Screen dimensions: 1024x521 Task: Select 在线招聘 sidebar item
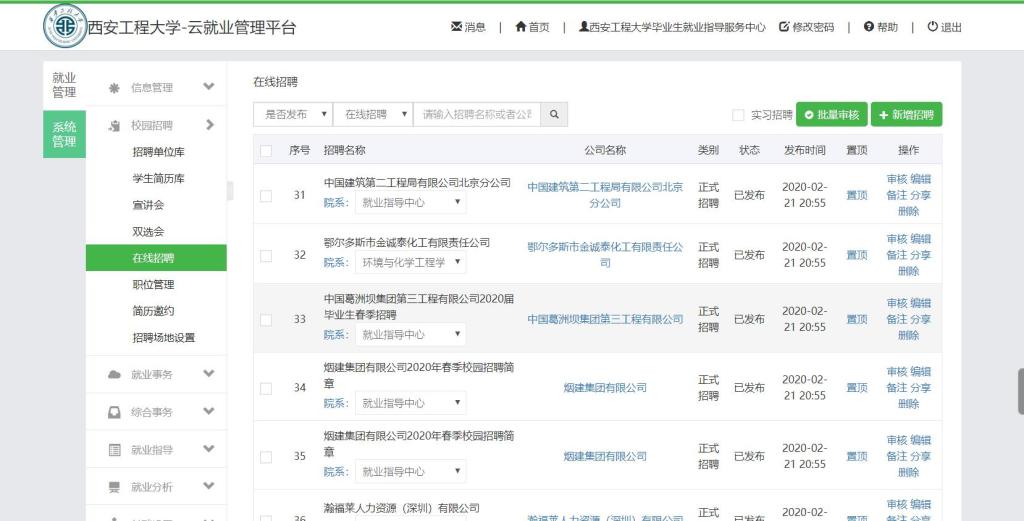tap(156, 258)
